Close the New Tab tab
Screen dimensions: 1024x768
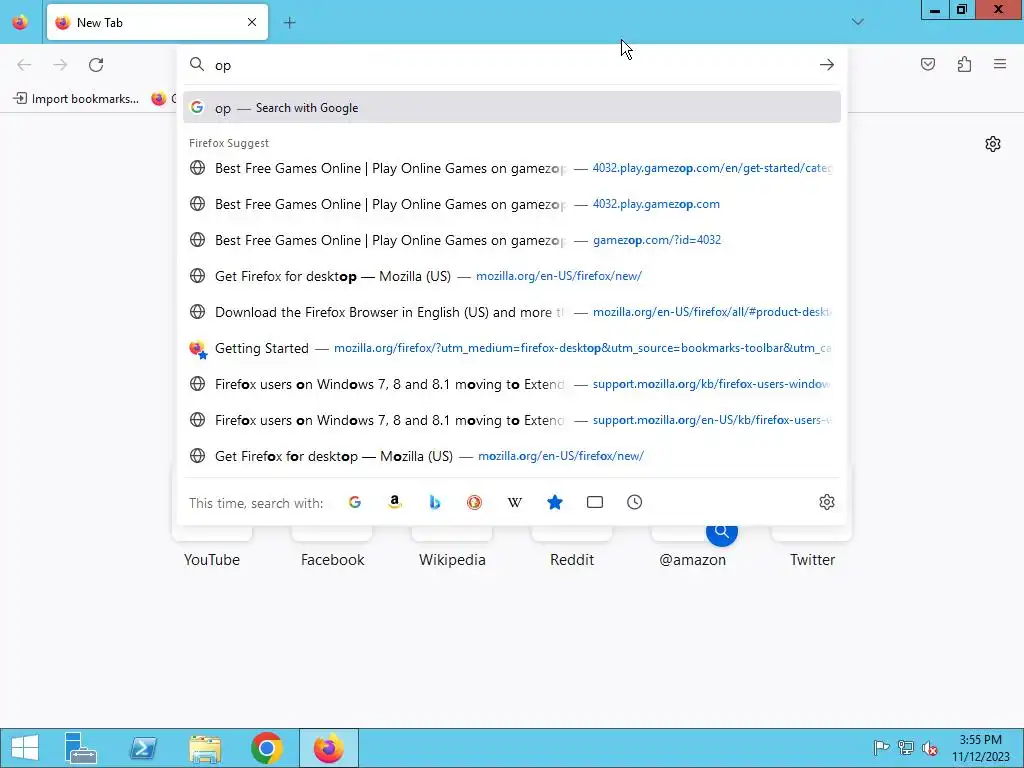[x=252, y=22]
